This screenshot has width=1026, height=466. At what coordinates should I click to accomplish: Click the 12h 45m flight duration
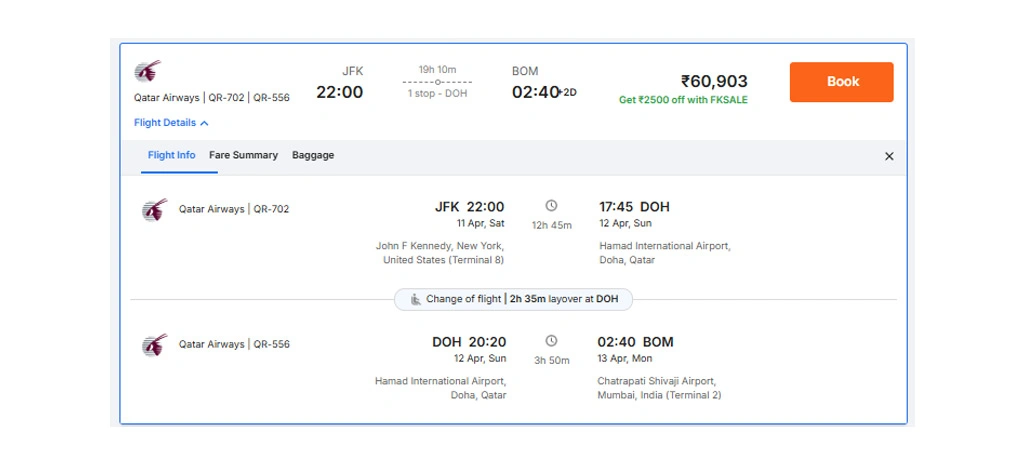click(x=552, y=226)
